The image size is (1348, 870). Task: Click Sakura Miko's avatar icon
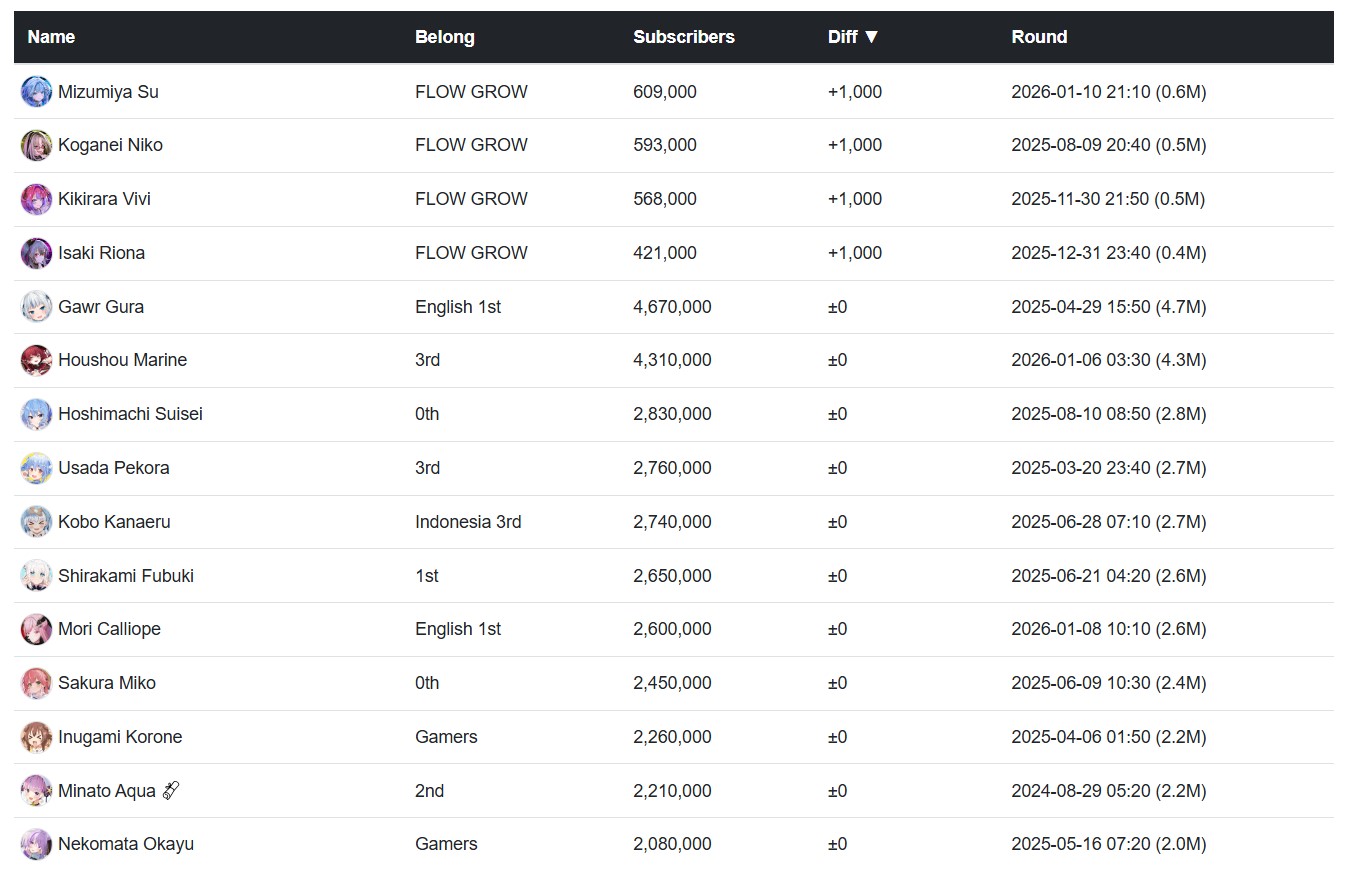[36, 684]
